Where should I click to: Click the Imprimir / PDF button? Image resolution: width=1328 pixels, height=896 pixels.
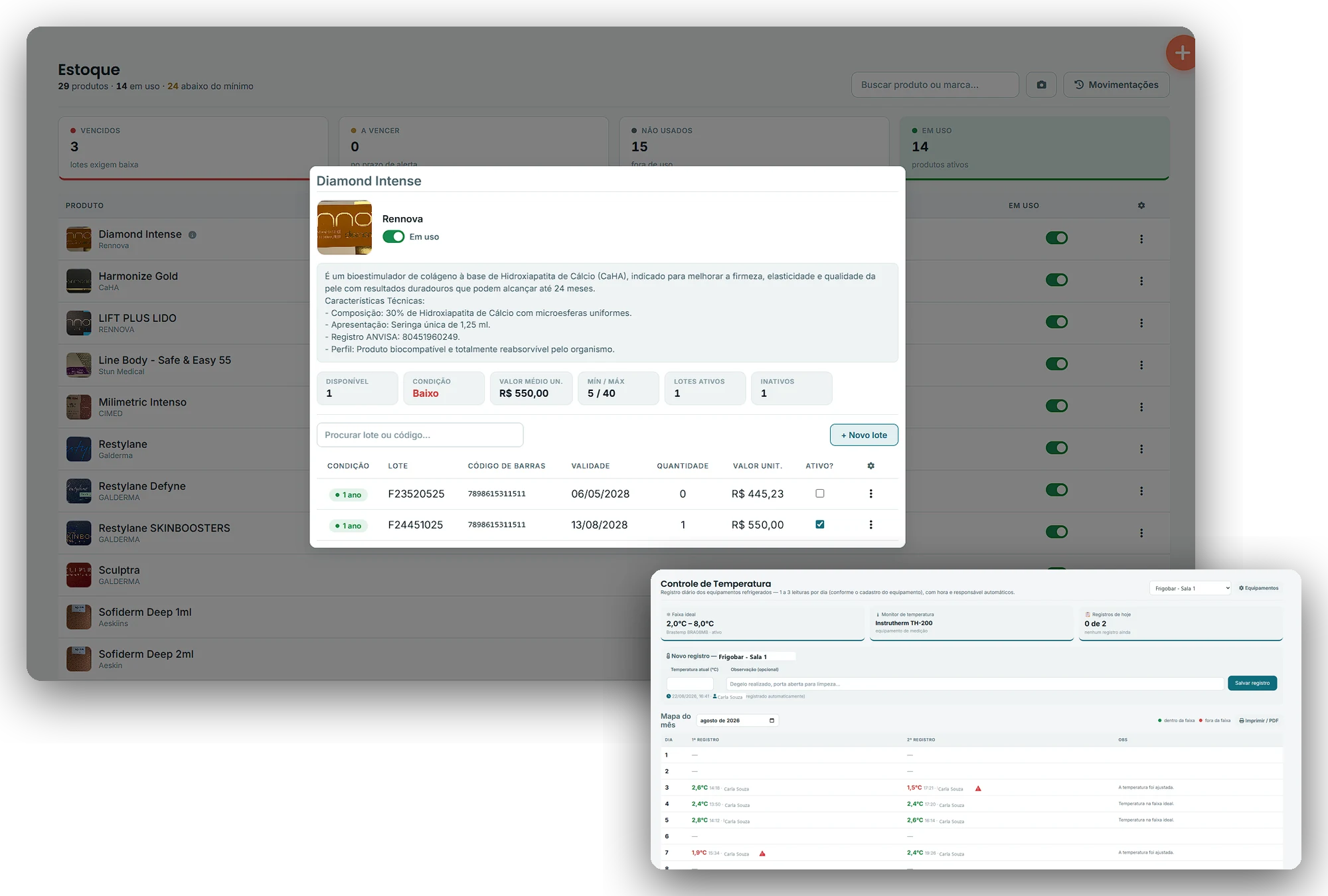pos(1259,721)
